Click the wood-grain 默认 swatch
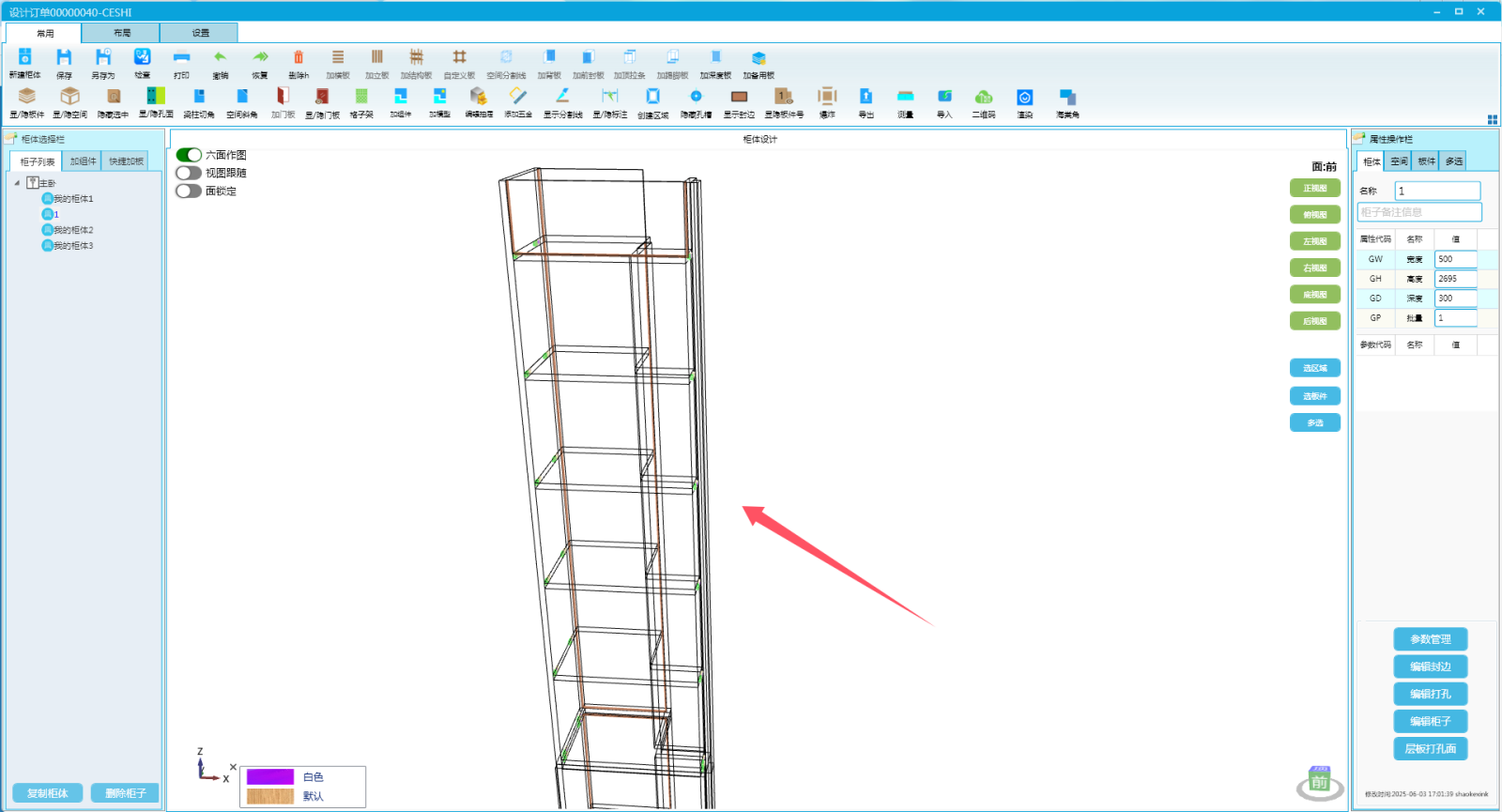Screen dimensions: 1502x812 tap(270, 796)
